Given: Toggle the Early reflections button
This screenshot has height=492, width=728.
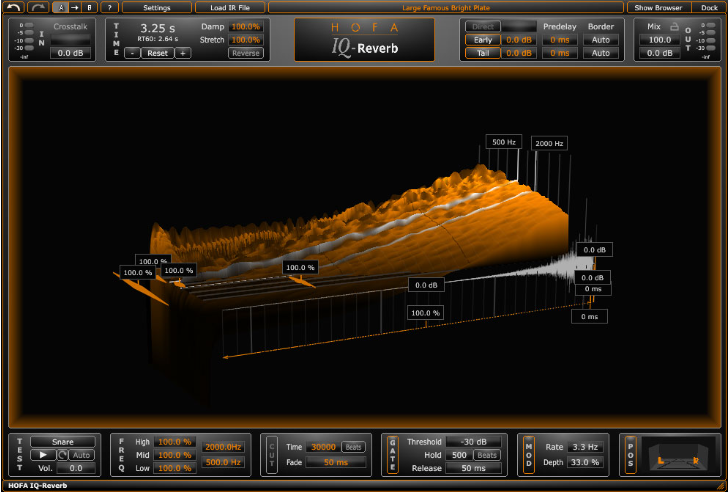Looking at the screenshot, I should tap(482, 40).
